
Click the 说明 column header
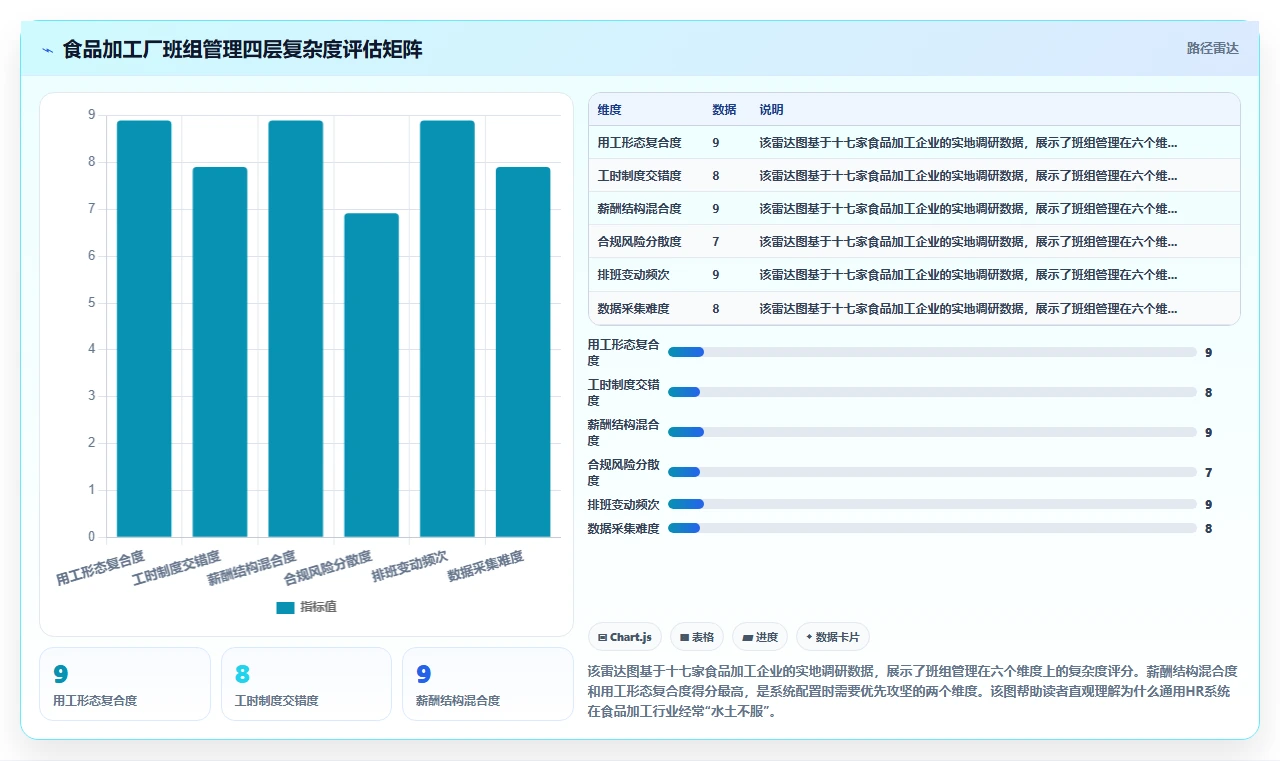click(x=771, y=109)
